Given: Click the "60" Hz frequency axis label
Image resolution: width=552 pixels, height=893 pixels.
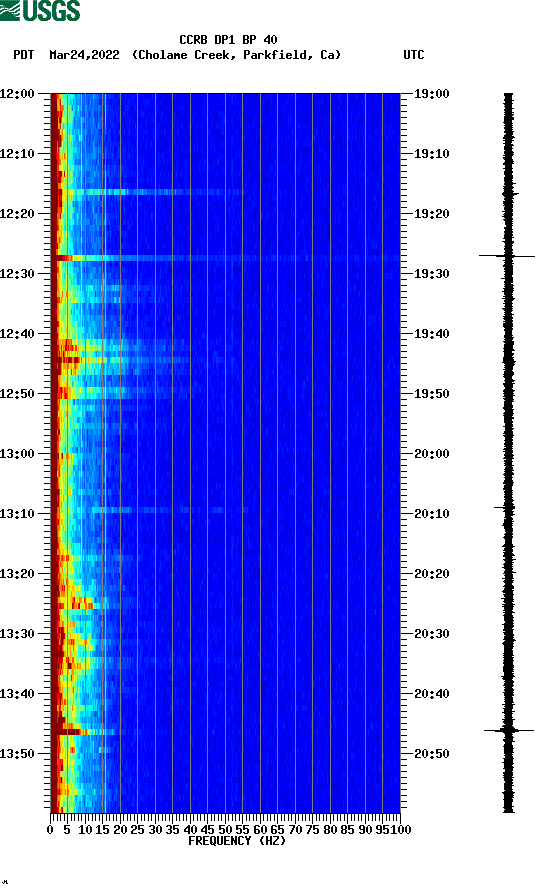Looking at the screenshot, I should (260, 830).
